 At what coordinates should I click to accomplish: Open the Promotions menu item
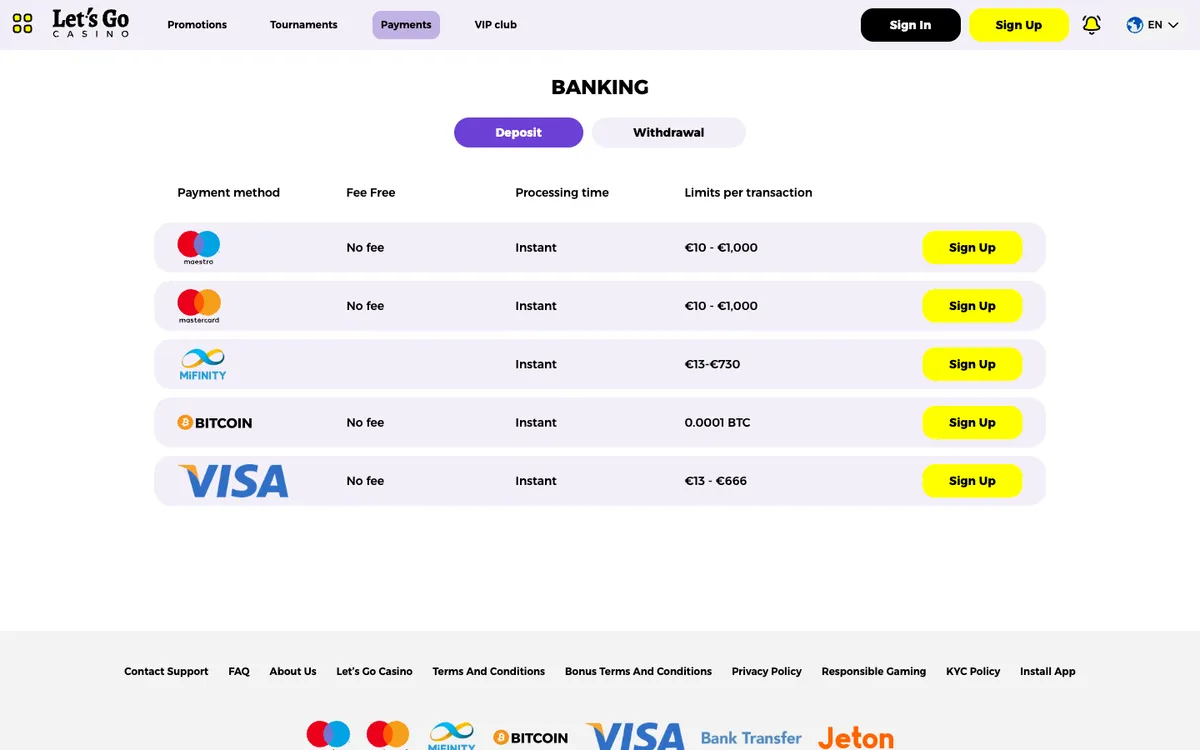197,25
